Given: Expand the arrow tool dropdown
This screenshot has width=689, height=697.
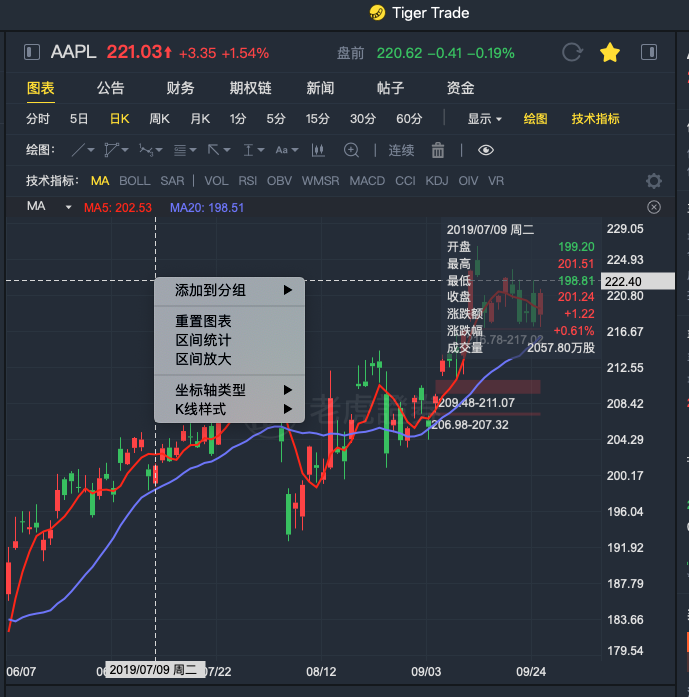Looking at the screenshot, I should pyautogui.click(x=227, y=150).
